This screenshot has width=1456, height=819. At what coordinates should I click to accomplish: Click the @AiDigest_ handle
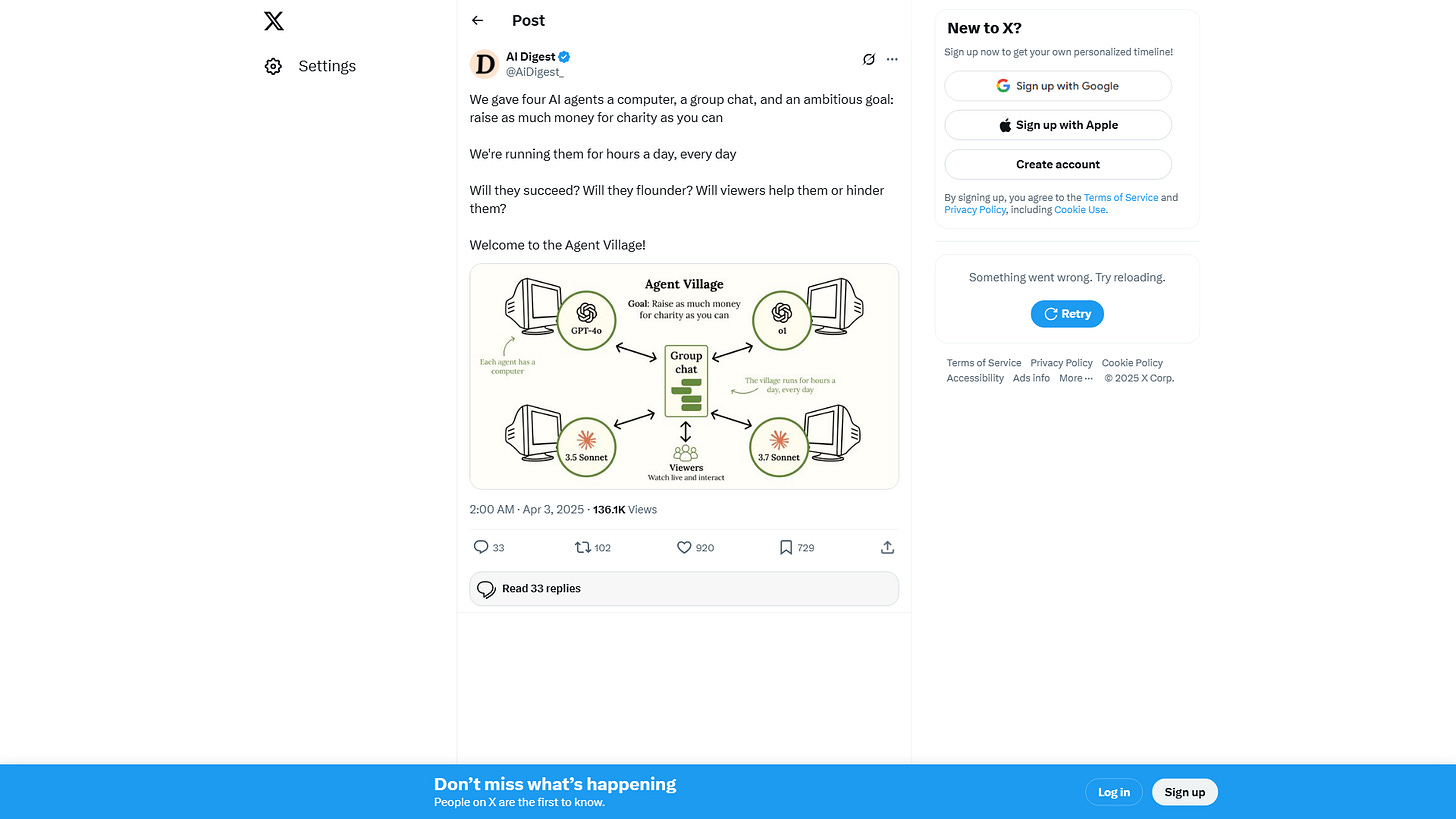pyautogui.click(x=535, y=72)
